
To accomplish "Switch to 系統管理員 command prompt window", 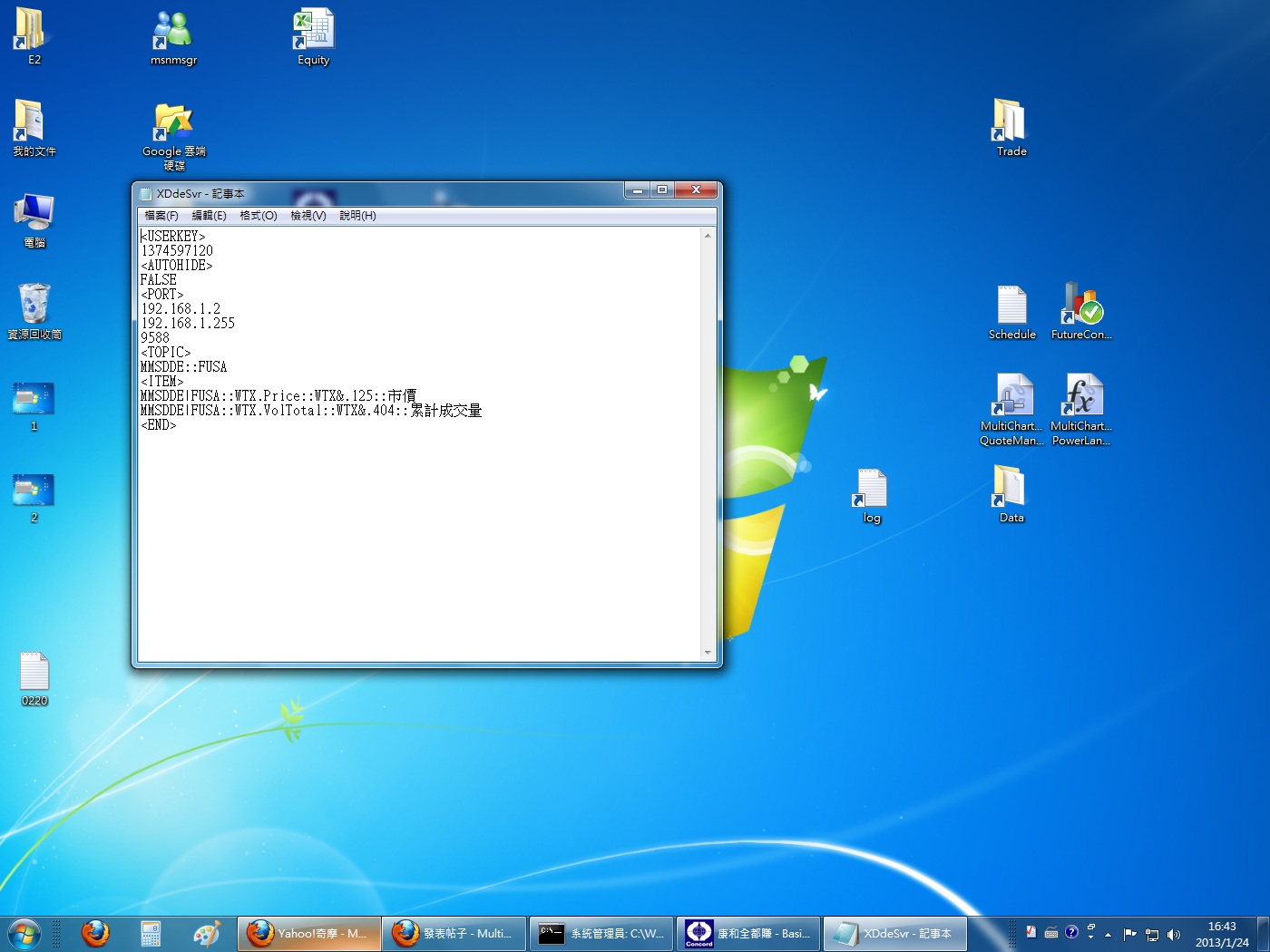I will [x=601, y=933].
